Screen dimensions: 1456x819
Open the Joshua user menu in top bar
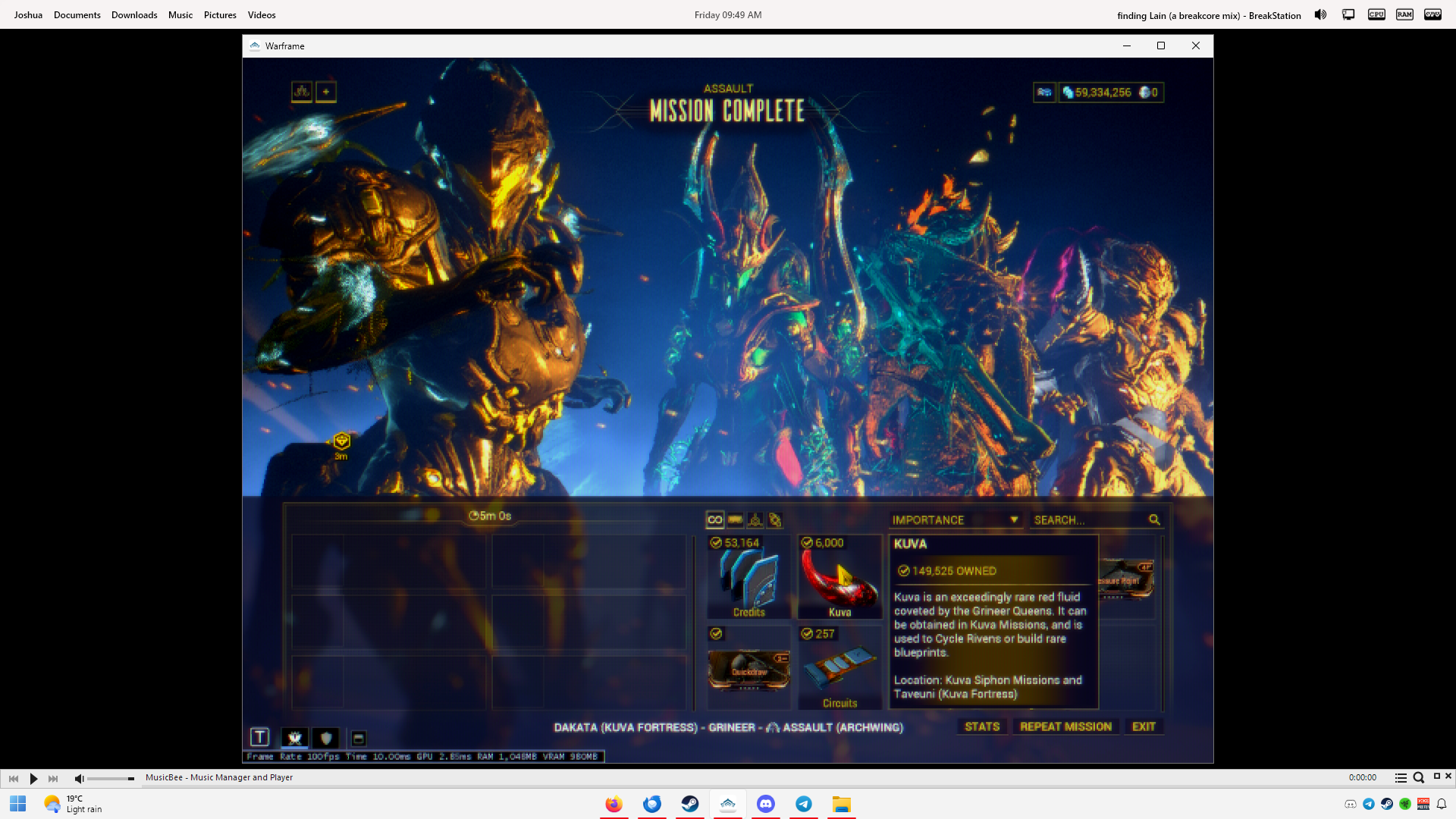pyautogui.click(x=28, y=14)
